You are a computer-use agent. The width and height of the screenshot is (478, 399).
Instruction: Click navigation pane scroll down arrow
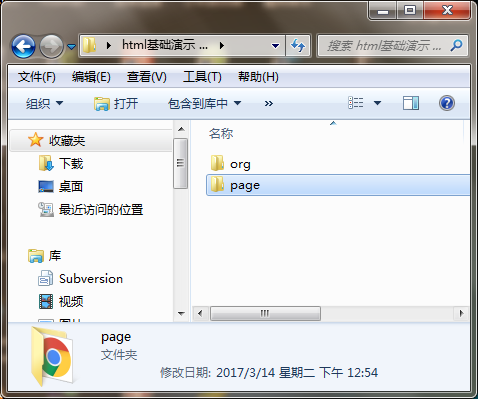click(x=181, y=314)
